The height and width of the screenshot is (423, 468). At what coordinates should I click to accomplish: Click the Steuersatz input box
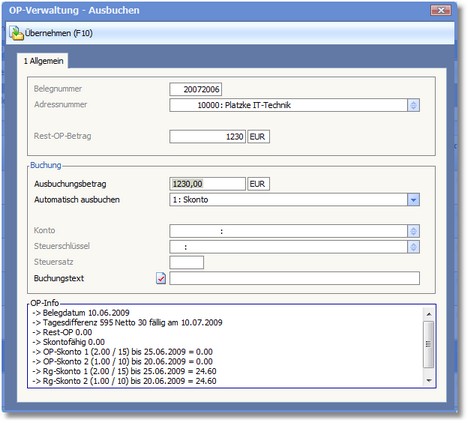[x=186, y=262]
